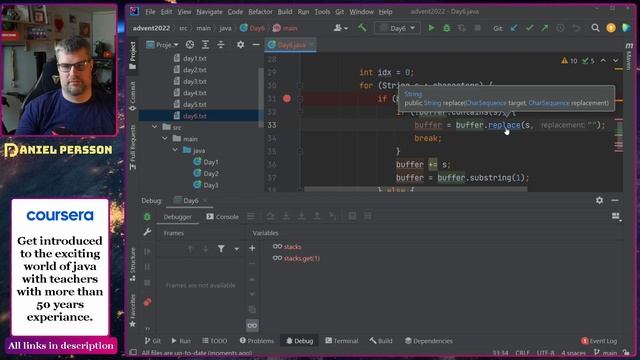Click View Breakpoints red circles icon

(147, 302)
